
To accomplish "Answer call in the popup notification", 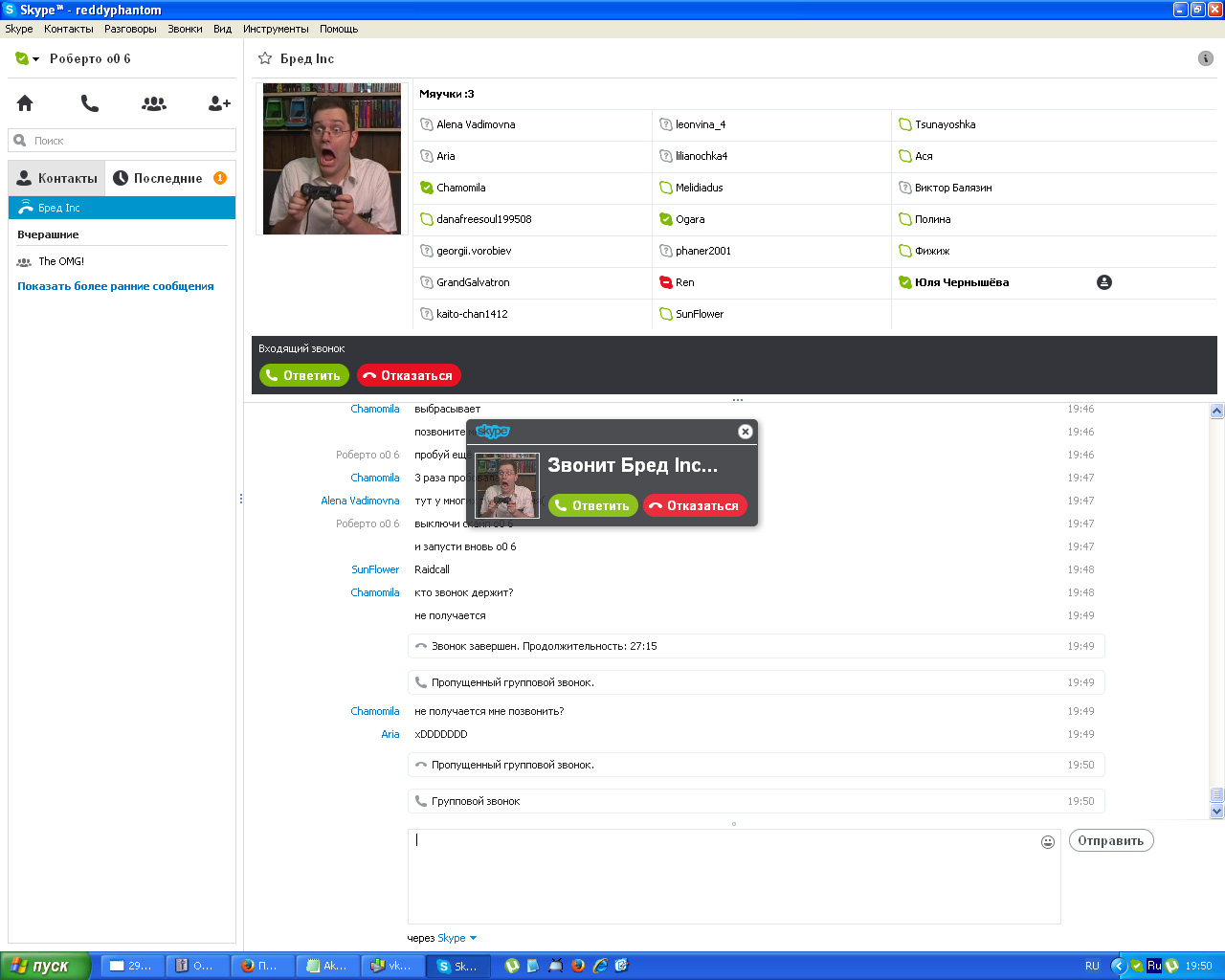I will [593, 505].
